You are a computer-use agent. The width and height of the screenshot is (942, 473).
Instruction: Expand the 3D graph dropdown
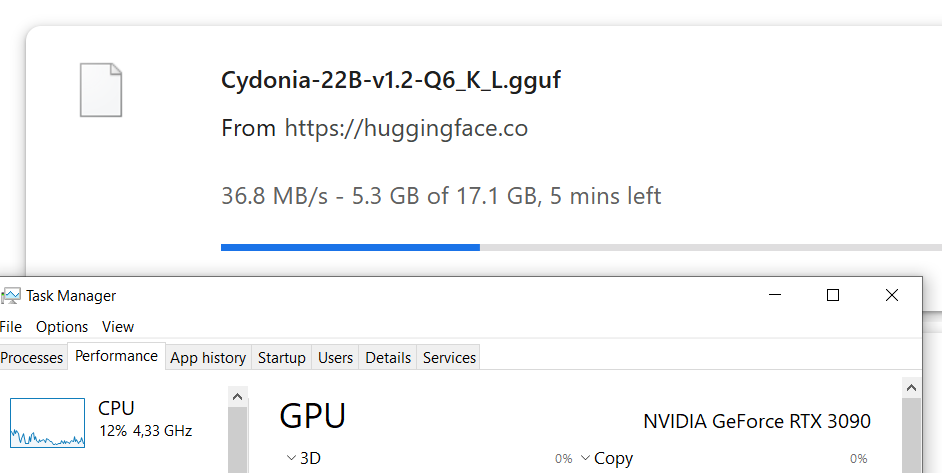click(x=303, y=459)
